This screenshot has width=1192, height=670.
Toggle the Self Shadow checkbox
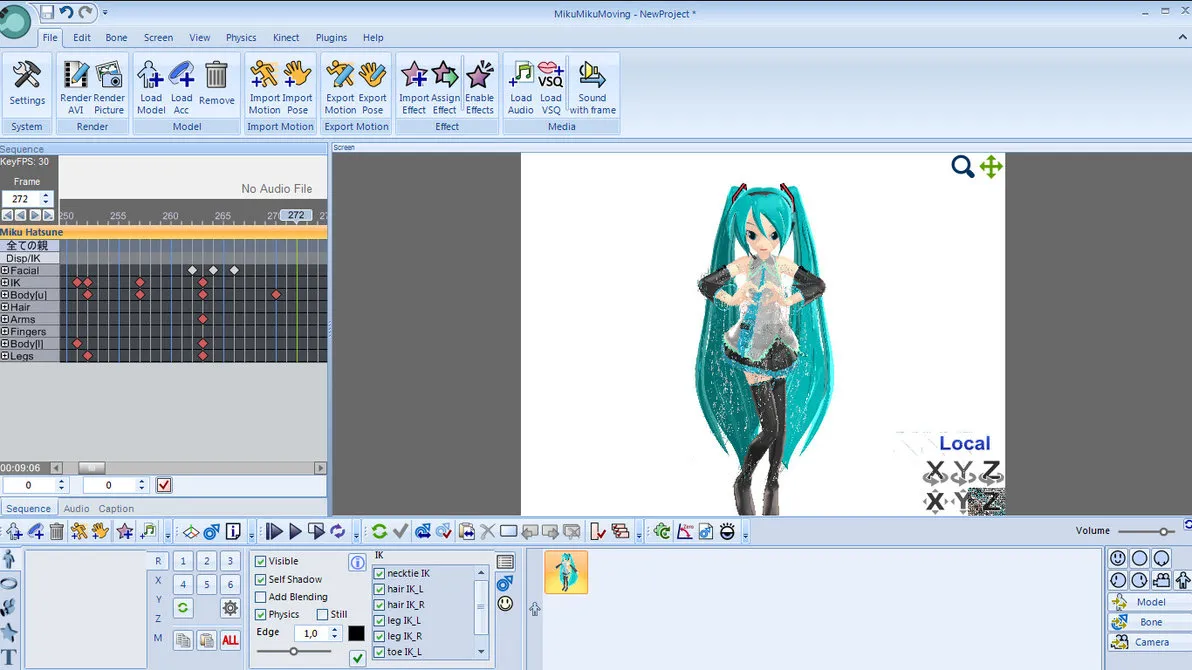pos(261,580)
